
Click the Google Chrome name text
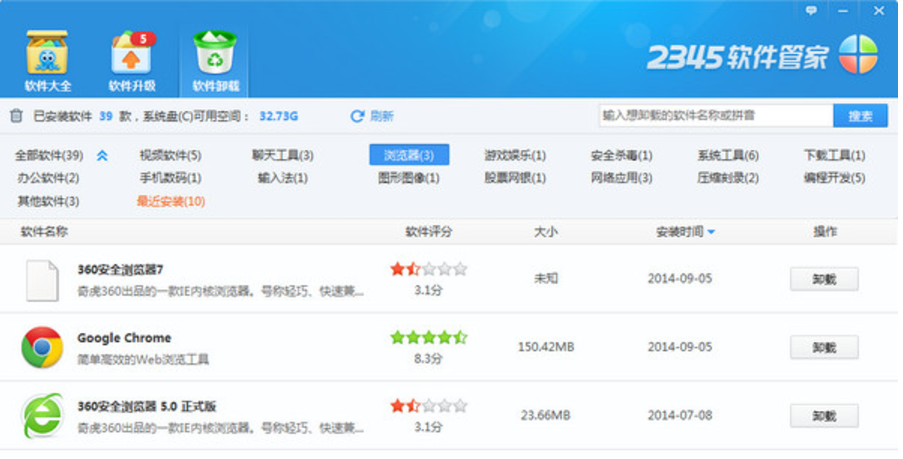pos(124,338)
